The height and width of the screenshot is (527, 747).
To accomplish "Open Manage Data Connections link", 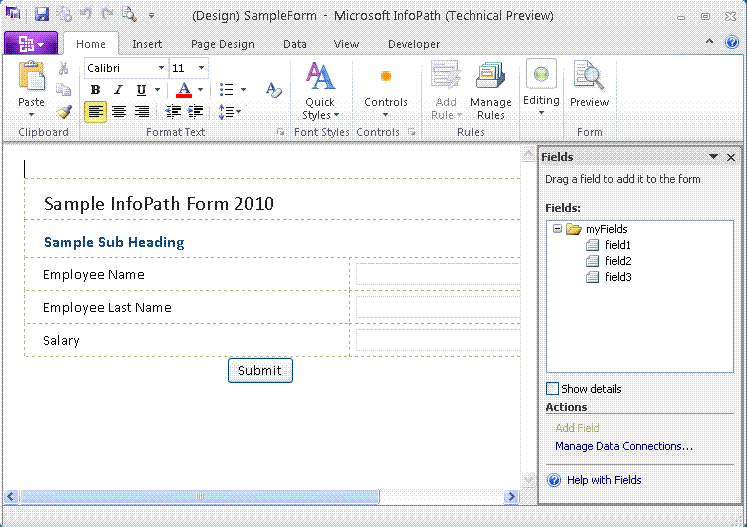I will (x=624, y=446).
